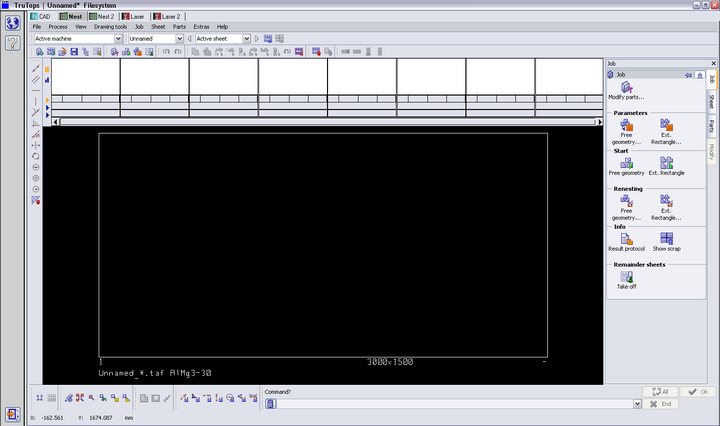The height and width of the screenshot is (426, 720).
Task: Switch to the Laser tab
Action: pyautogui.click(x=133, y=17)
